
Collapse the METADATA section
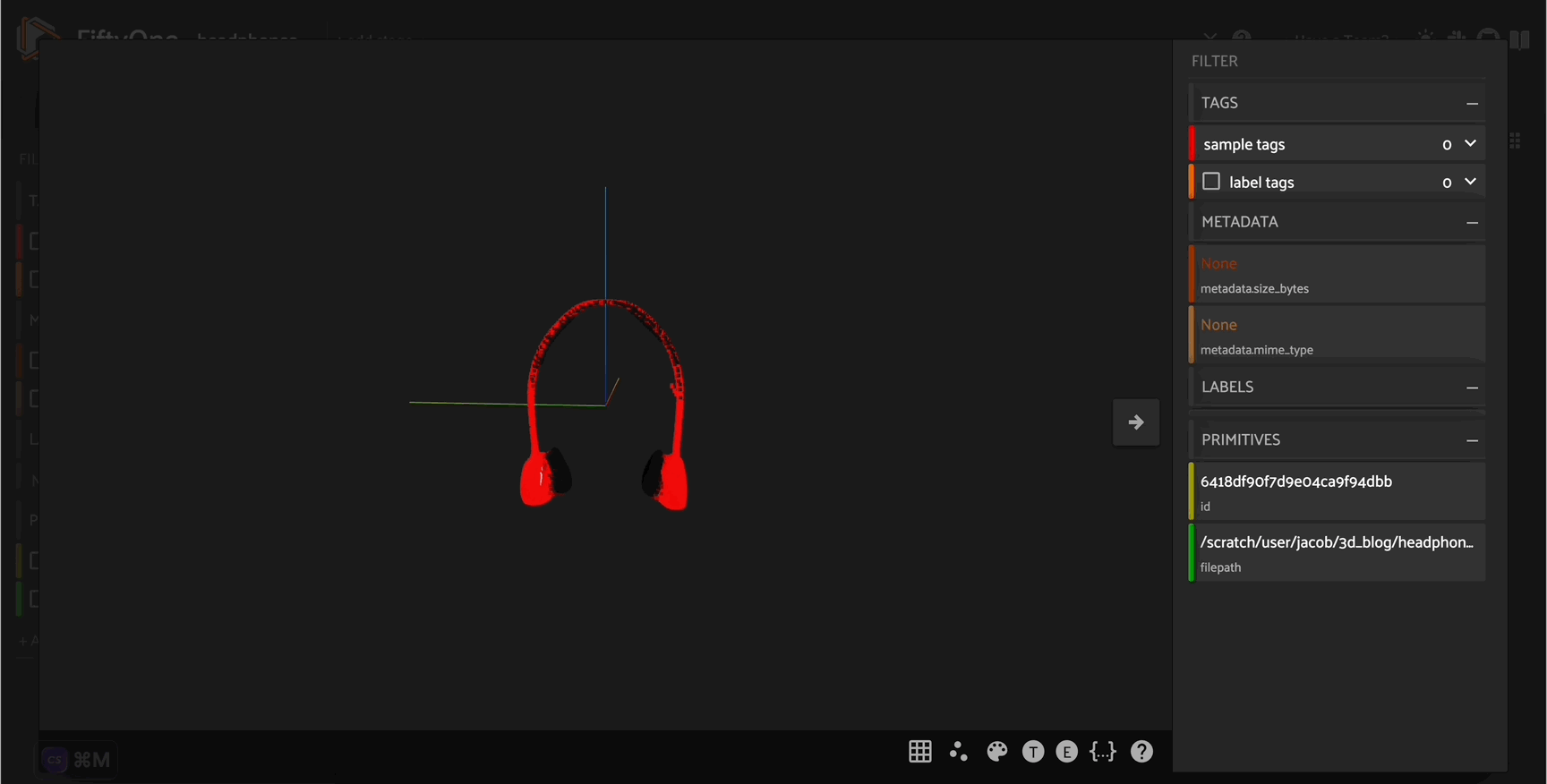[1472, 223]
